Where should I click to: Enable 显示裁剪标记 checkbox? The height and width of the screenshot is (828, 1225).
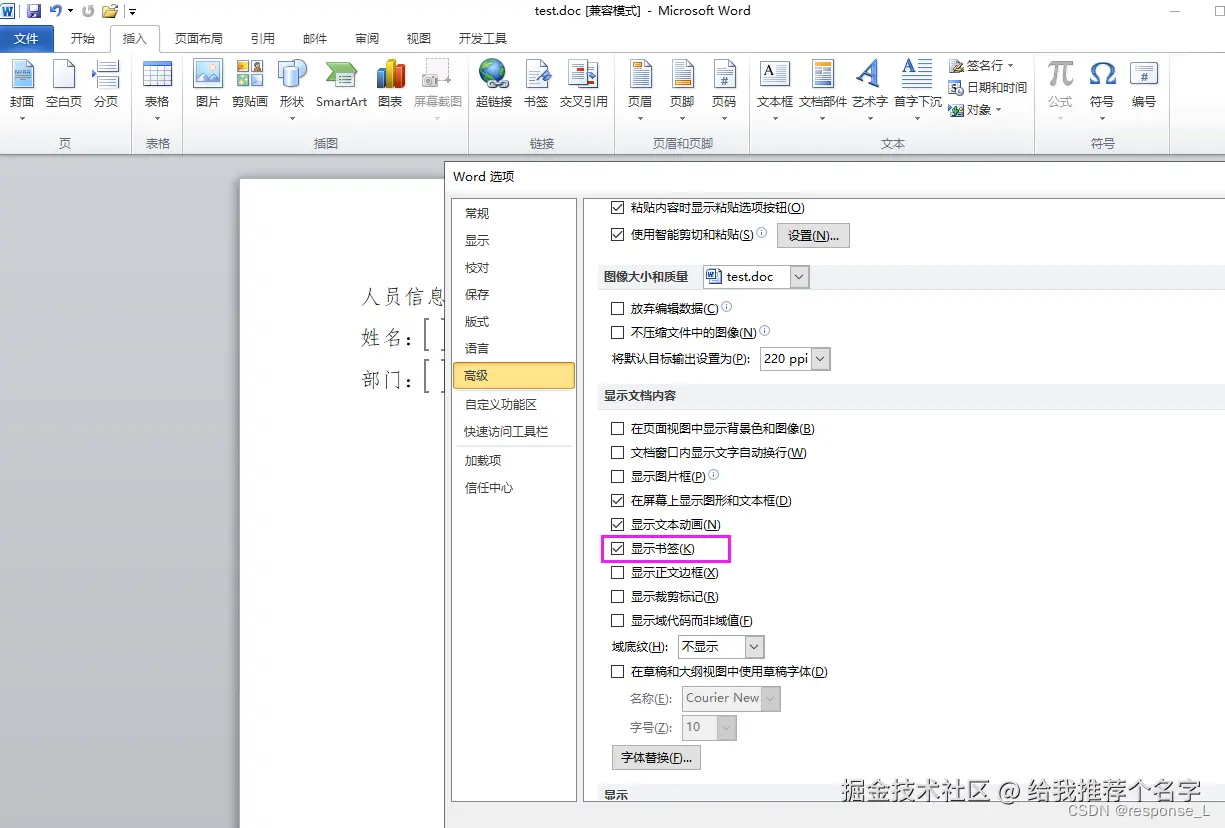[x=617, y=597]
